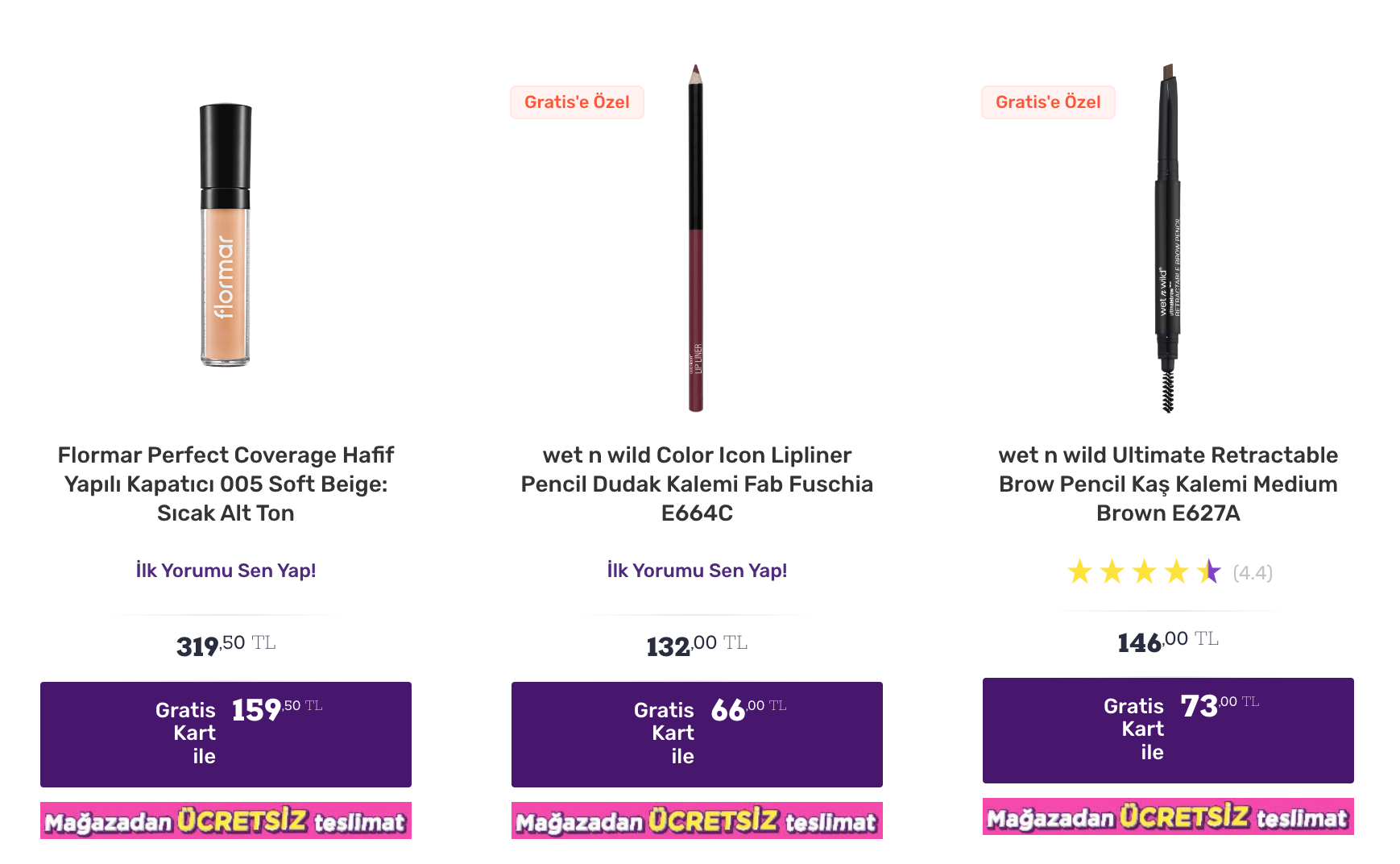
Task: Open Flormar Perfect Coverage product title
Action: point(226,484)
